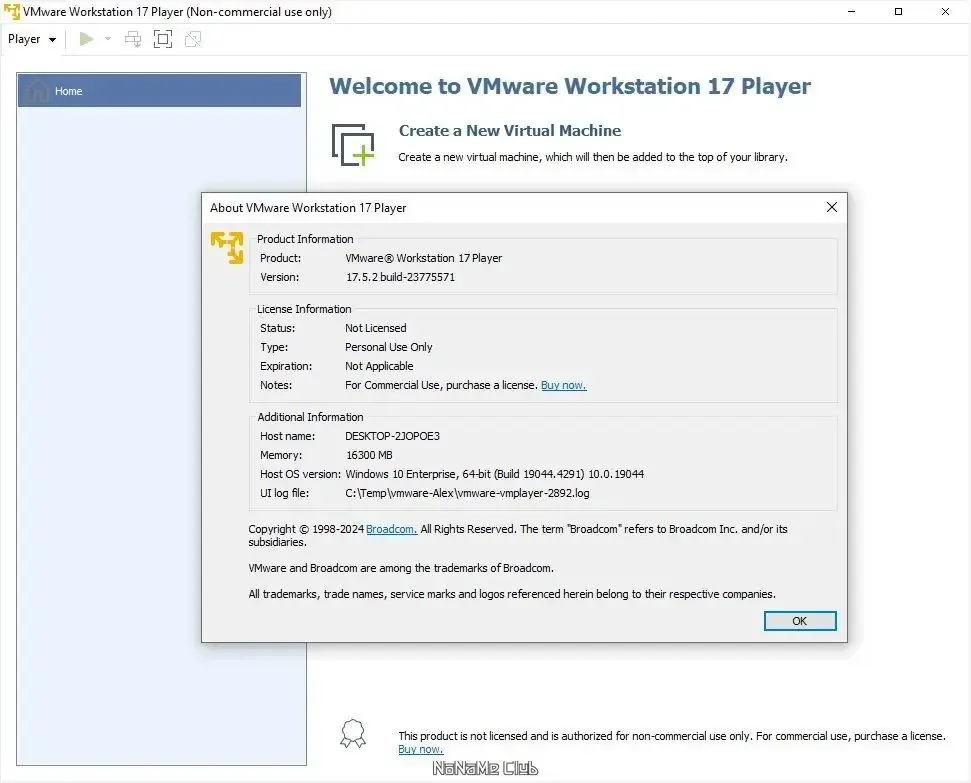
Task: Minimize the VMware Player main window
Action: click(851, 12)
